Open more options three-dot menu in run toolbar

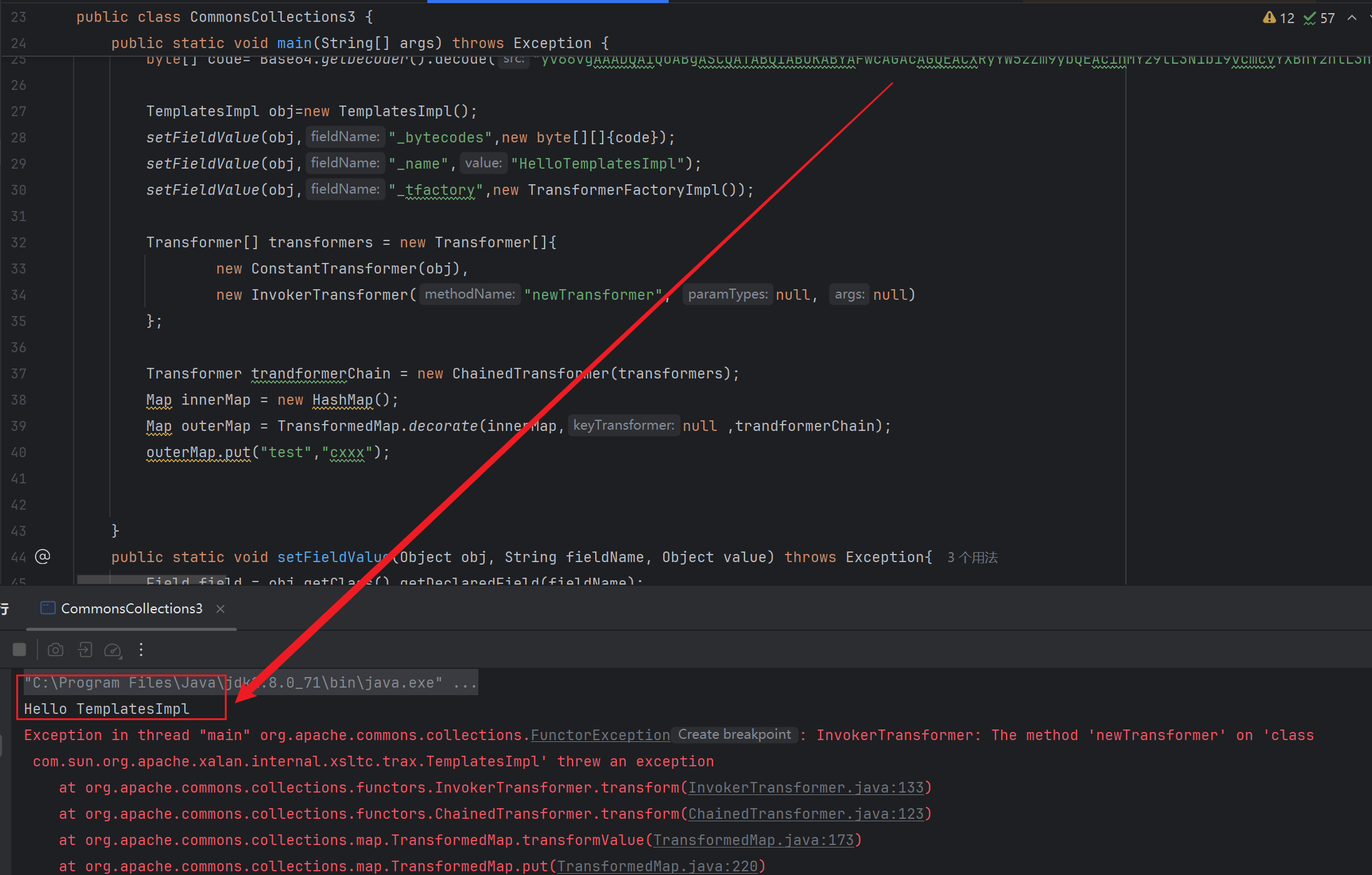[x=141, y=650]
